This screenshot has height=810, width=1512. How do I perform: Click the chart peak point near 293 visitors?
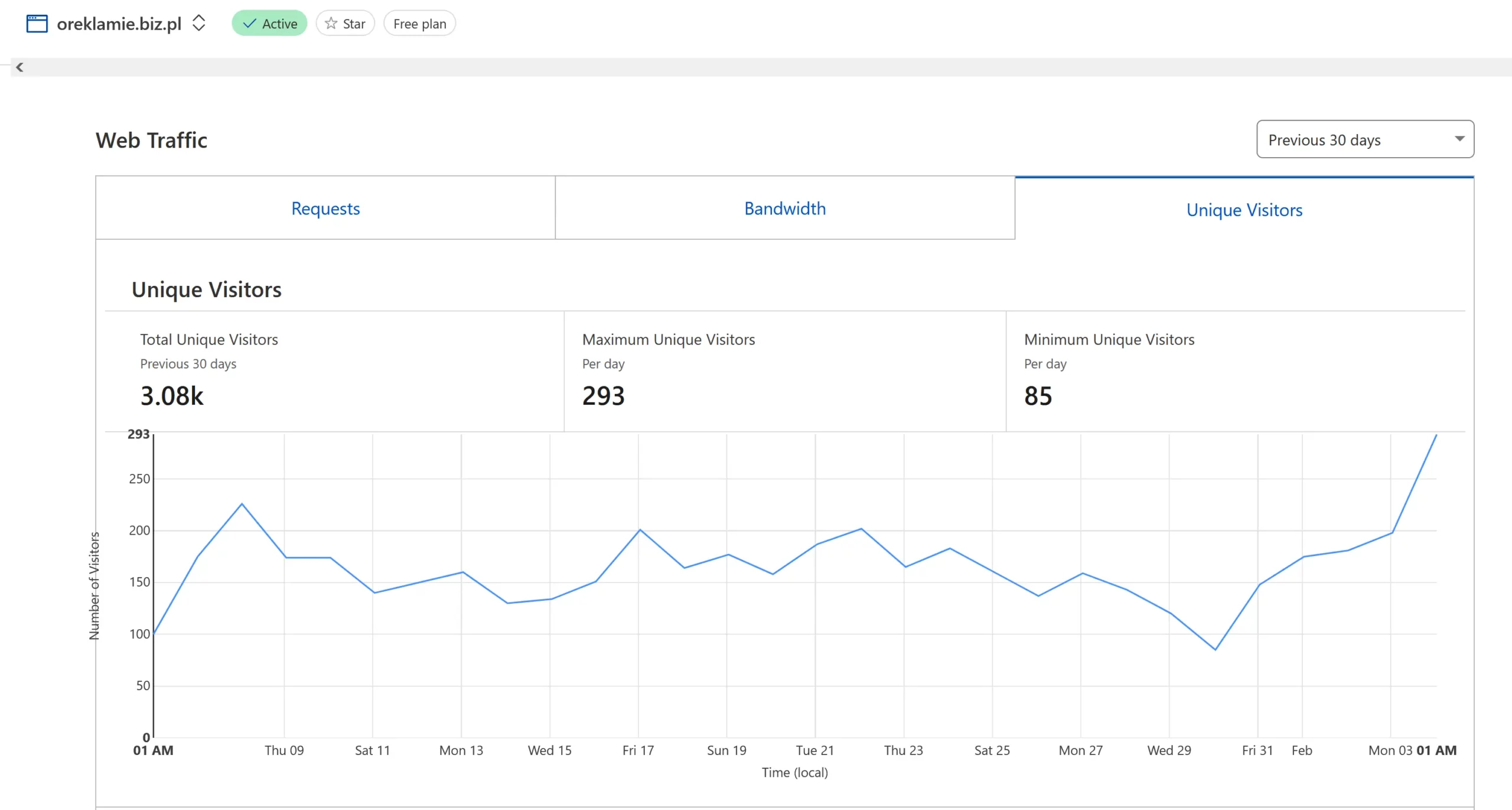coord(1436,435)
